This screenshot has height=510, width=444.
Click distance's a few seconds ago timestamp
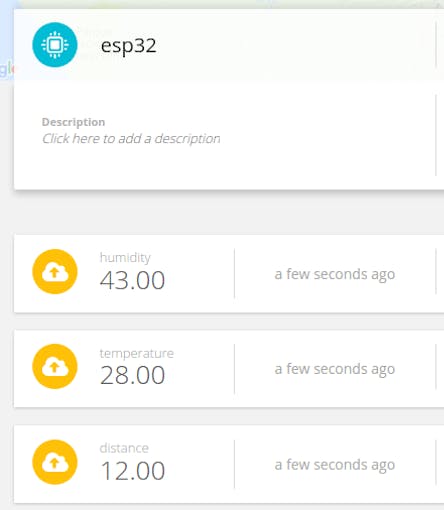click(x=335, y=465)
